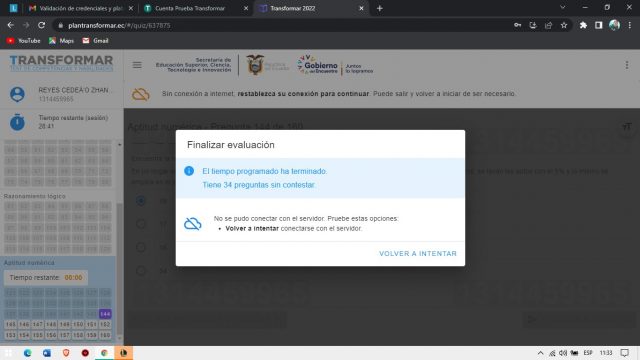Click the Finalizar evaluación dialog title
Viewport: 640px width, 360px height.
point(231,145)
